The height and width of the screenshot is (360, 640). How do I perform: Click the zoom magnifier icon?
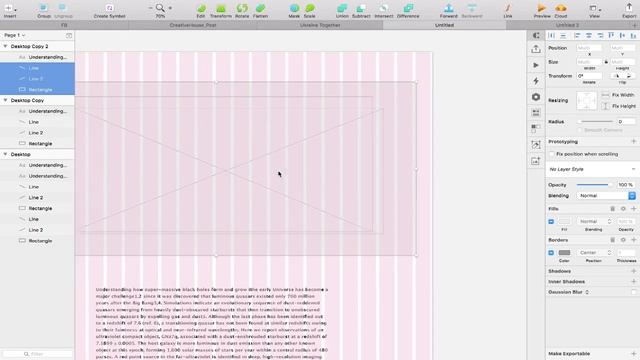click(x=160, y=8)
